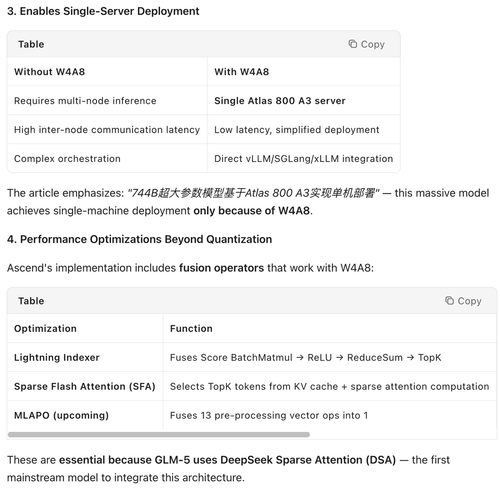The height and width of the screenshot is (490, 500).
Task: Click the 'Direct vLLM/SGLang/xLLM integration' cell
Action: [x=303, y=159]
